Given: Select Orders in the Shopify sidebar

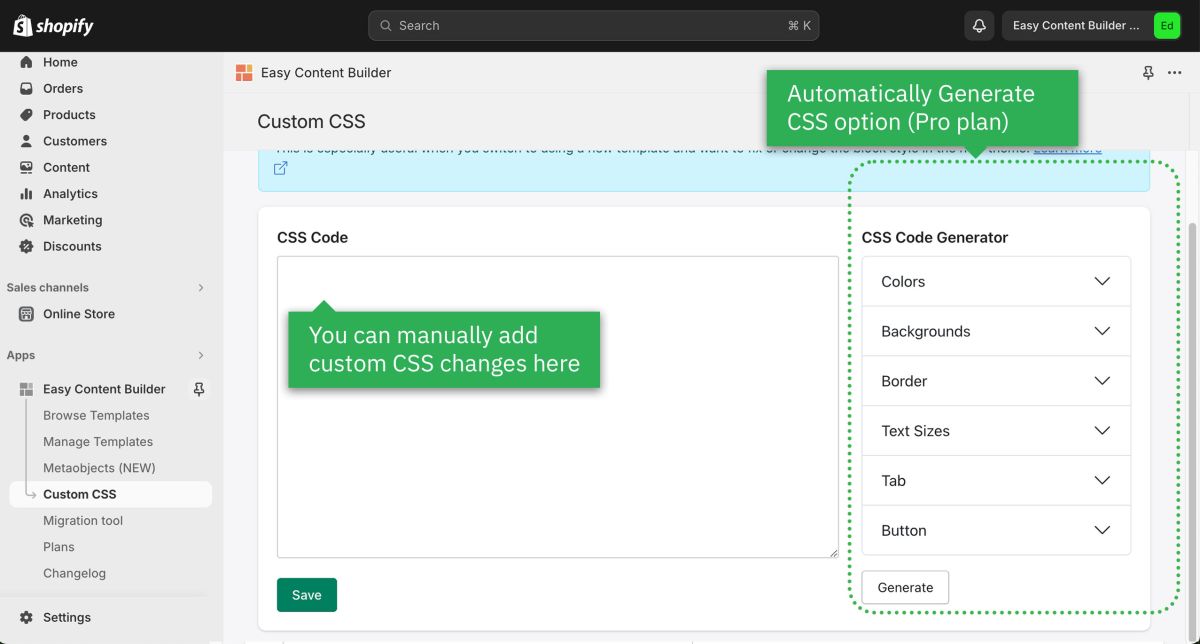Looking at the screenshot, I should pyautogui.click(x=62, y=88).
